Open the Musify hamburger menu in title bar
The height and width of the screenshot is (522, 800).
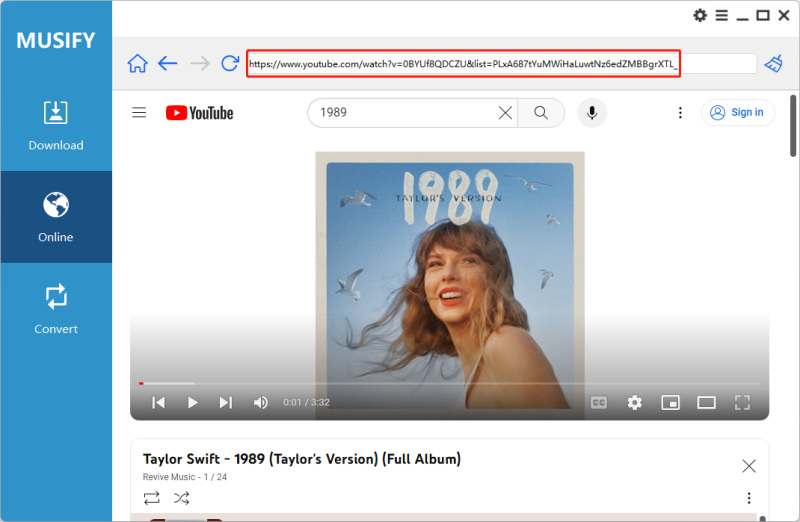721,15
